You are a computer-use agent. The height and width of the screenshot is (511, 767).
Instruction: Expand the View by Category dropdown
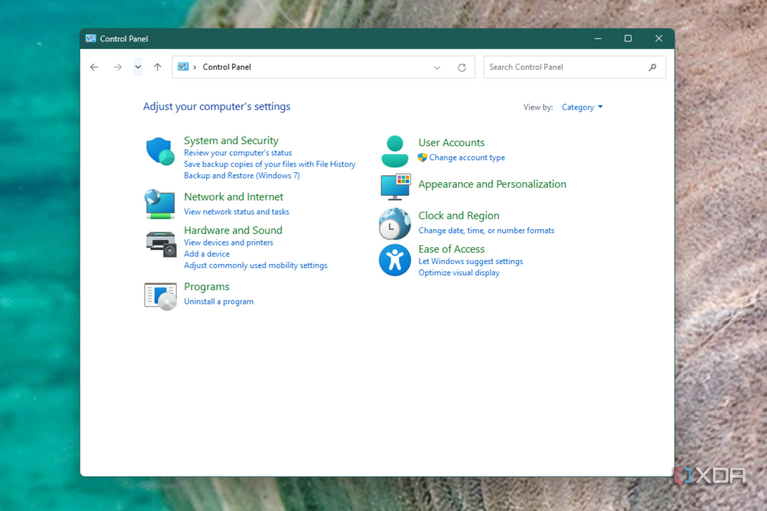pos(582,107)
